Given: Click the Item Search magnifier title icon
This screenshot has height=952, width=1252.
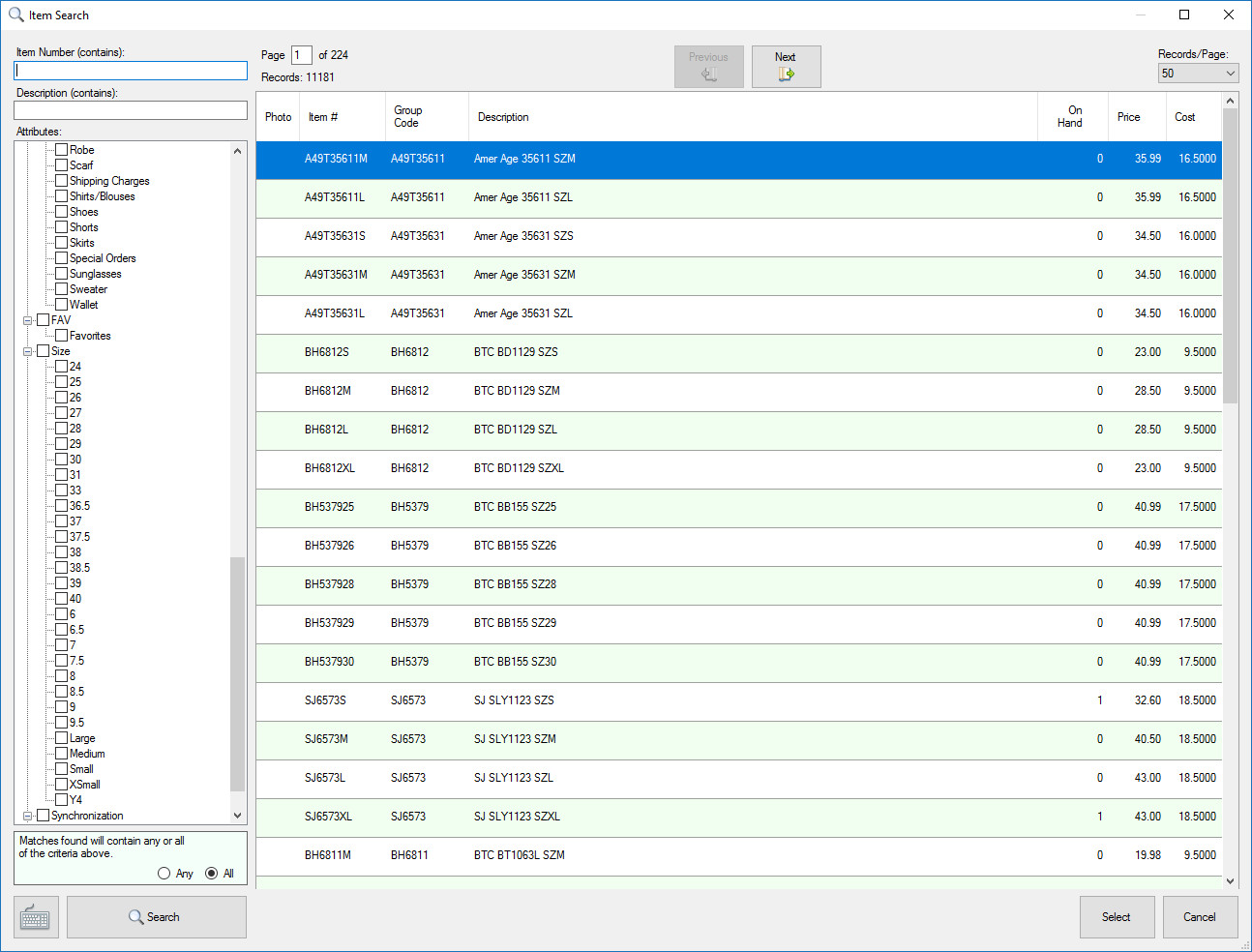Looking at the screenshot, I should coord(15,15).
